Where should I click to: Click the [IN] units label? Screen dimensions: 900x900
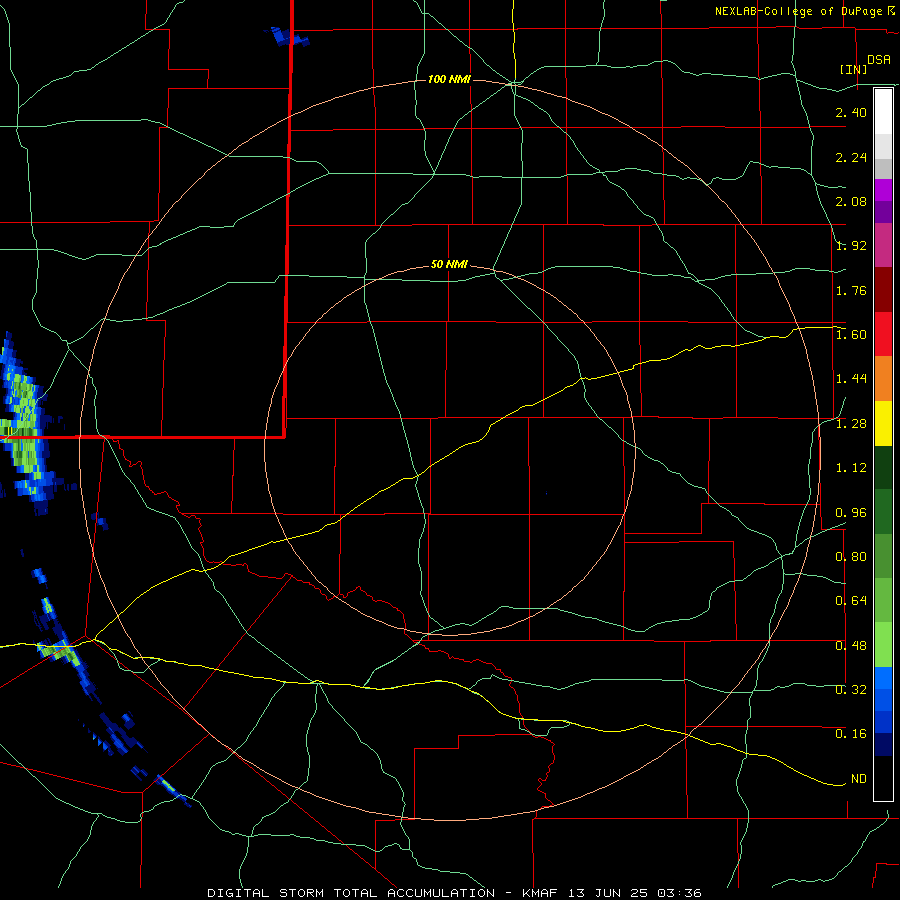tap(853, 69)
